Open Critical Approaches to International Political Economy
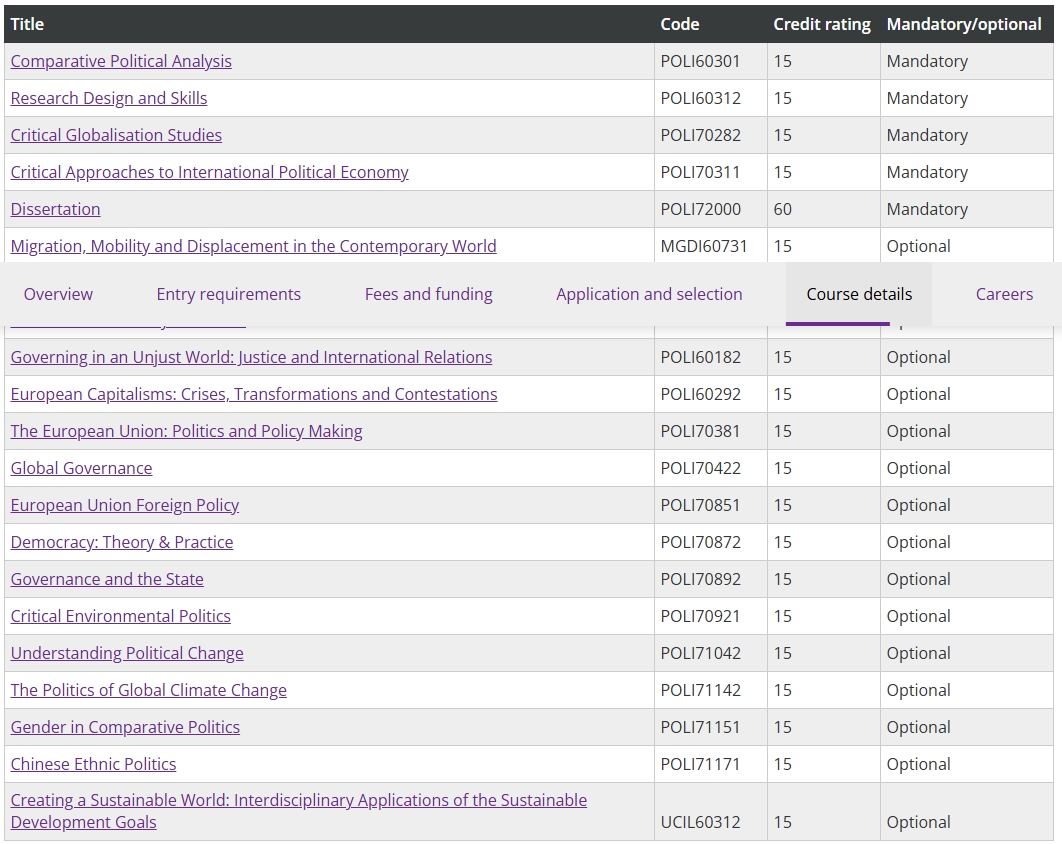The height and width of the screenshot is (844, 1062). click(209, 172)
